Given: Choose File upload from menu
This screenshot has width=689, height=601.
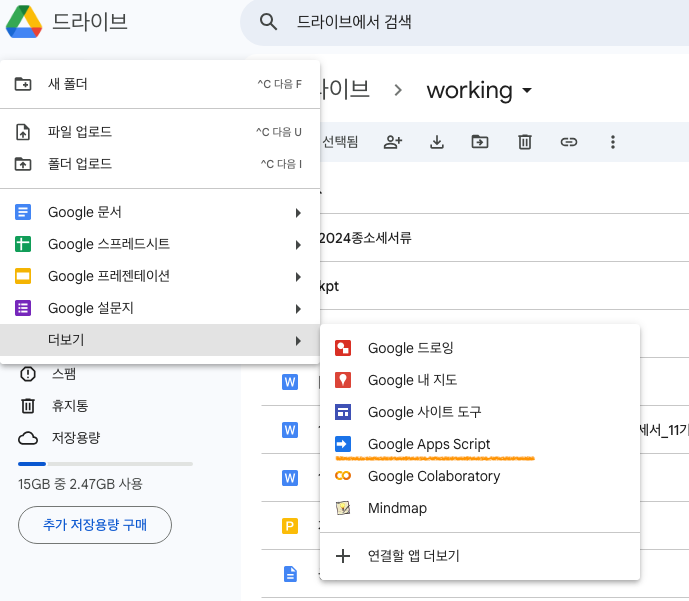Looking at the screenshot, I should click(160, 131).
